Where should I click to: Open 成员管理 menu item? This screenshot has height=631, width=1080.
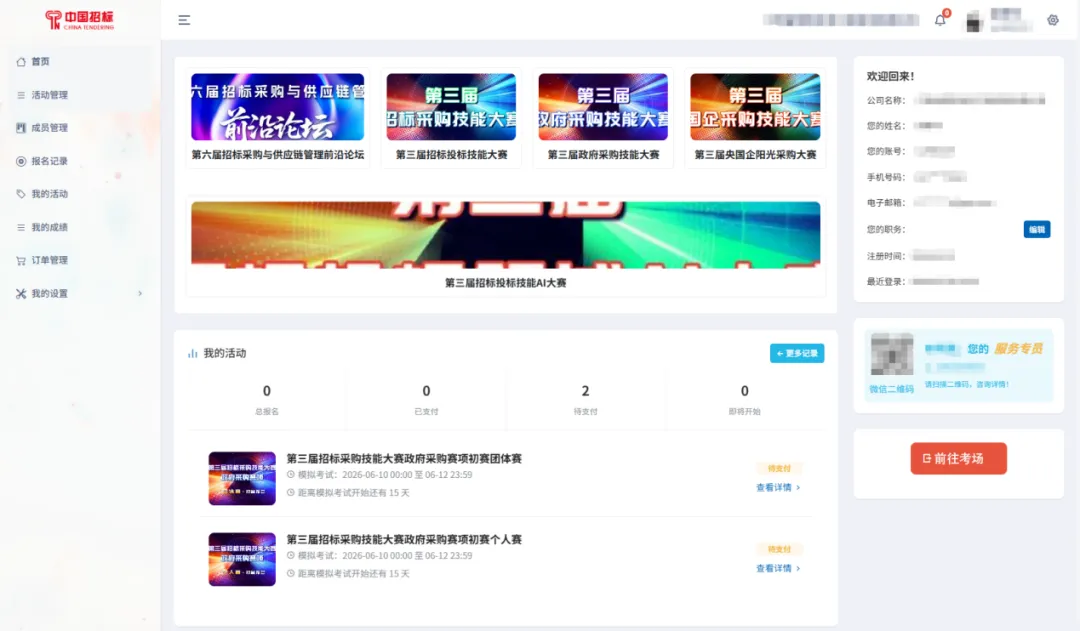point(50,127)
